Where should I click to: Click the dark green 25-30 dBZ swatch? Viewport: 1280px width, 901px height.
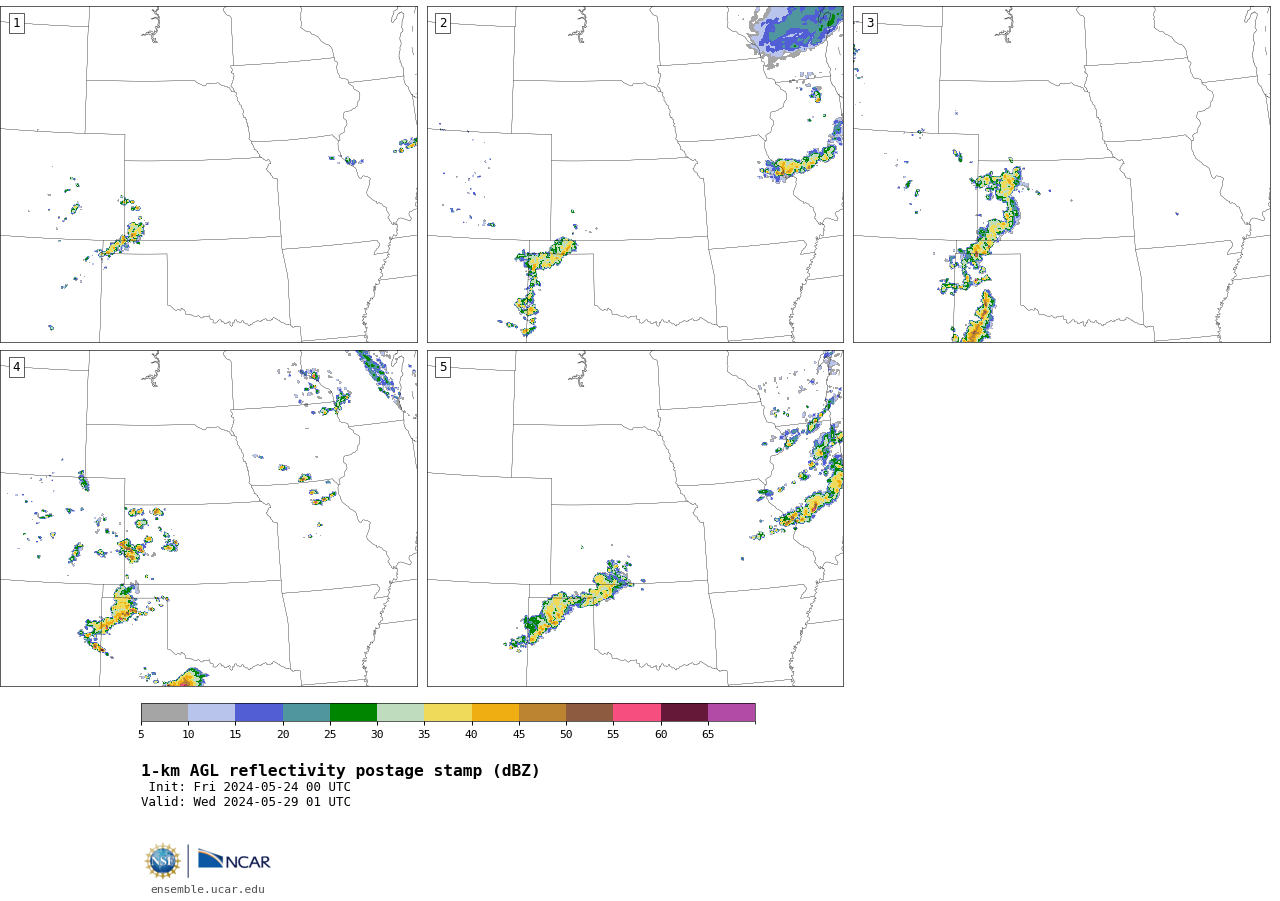point(353,712)
